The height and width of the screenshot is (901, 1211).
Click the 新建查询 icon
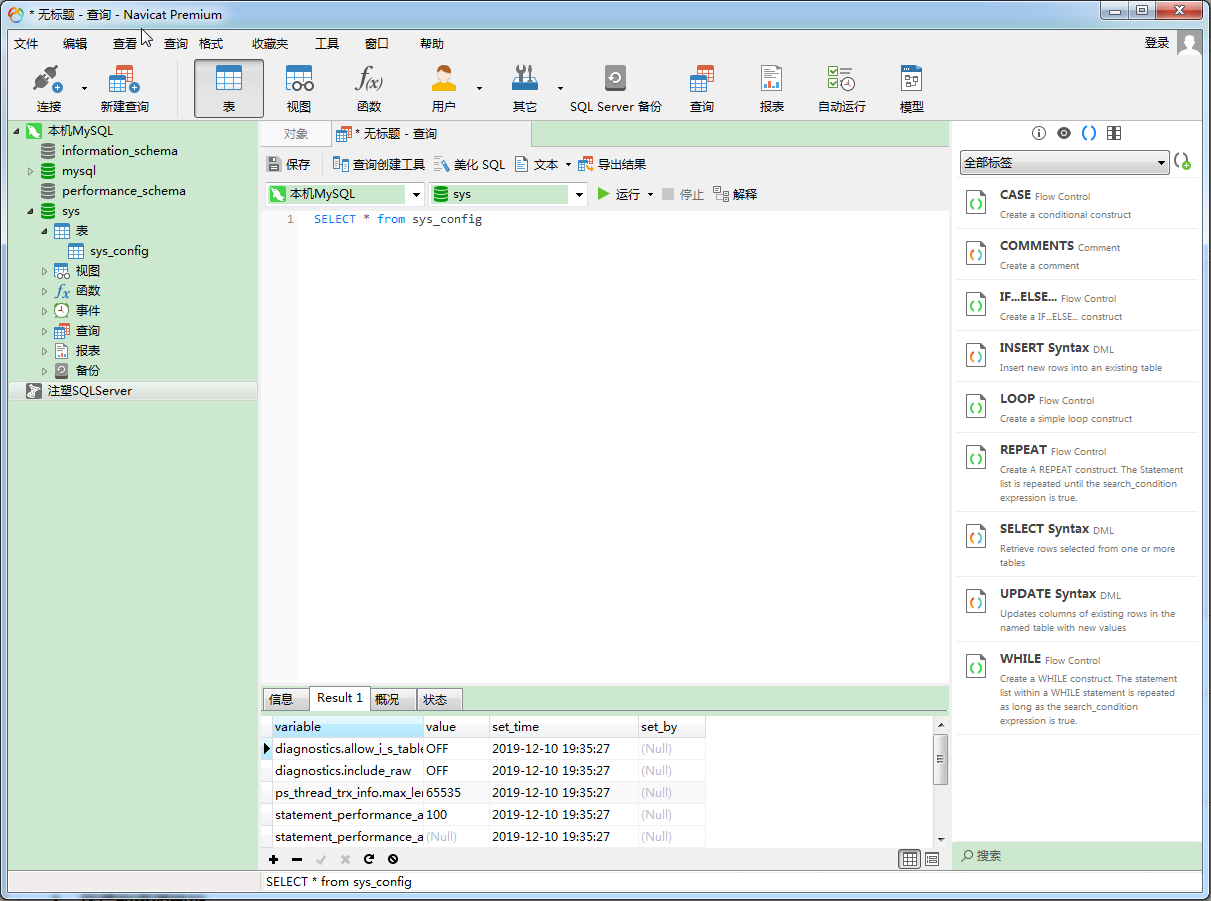pos(122,87)
